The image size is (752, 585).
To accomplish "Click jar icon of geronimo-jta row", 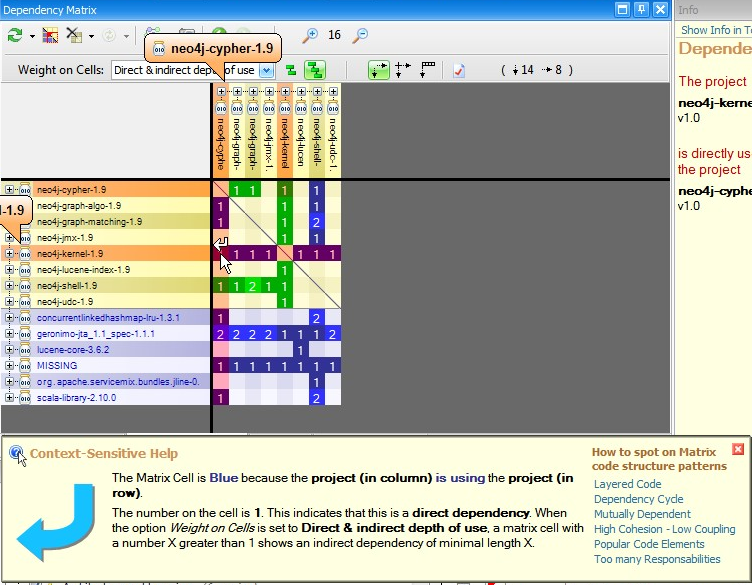I will pyautogui.click(x=25, y=333).
